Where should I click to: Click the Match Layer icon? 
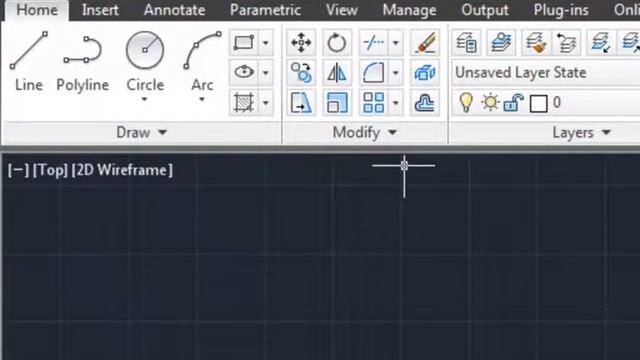[536, 42]
